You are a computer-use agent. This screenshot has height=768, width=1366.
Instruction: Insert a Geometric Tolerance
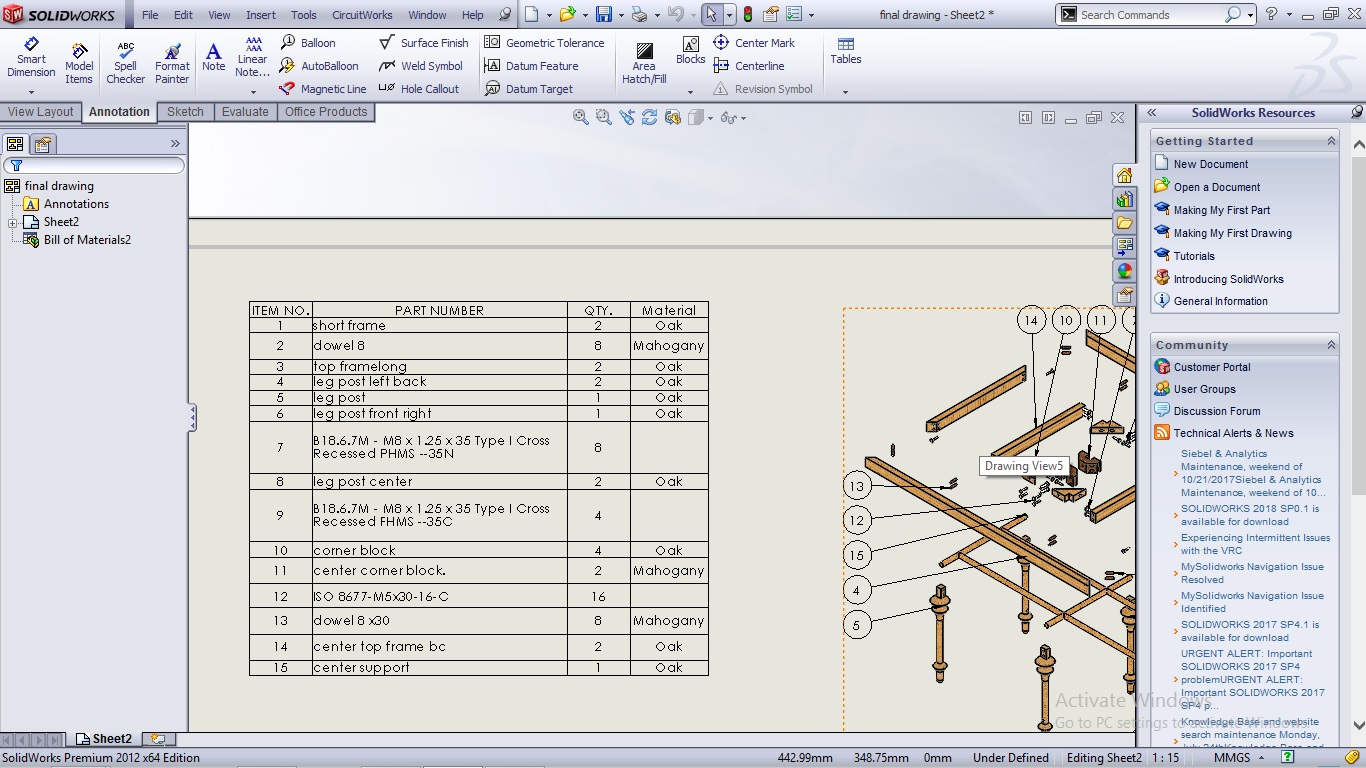545,43
